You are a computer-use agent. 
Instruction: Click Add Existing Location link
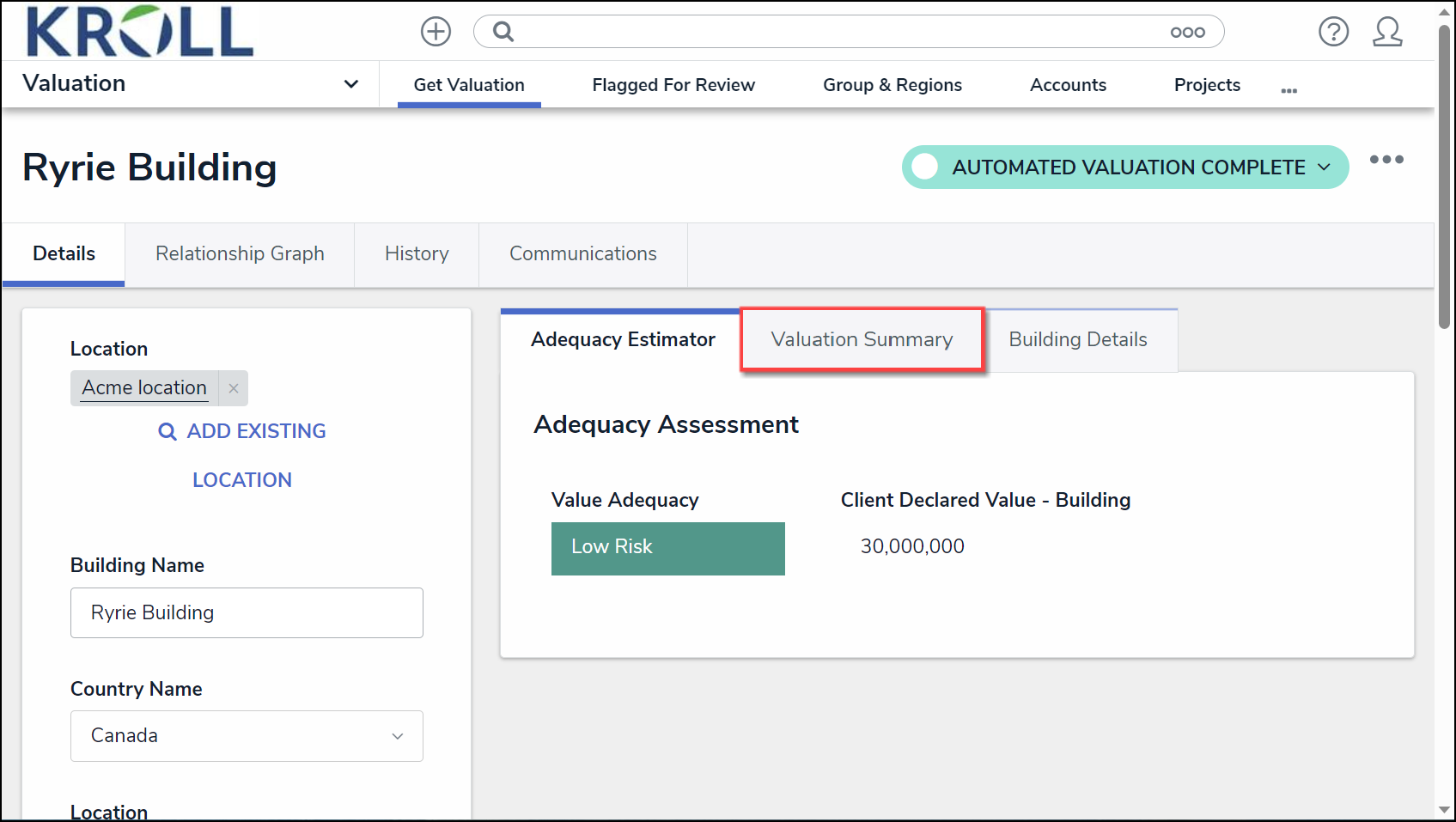point(242,455)
